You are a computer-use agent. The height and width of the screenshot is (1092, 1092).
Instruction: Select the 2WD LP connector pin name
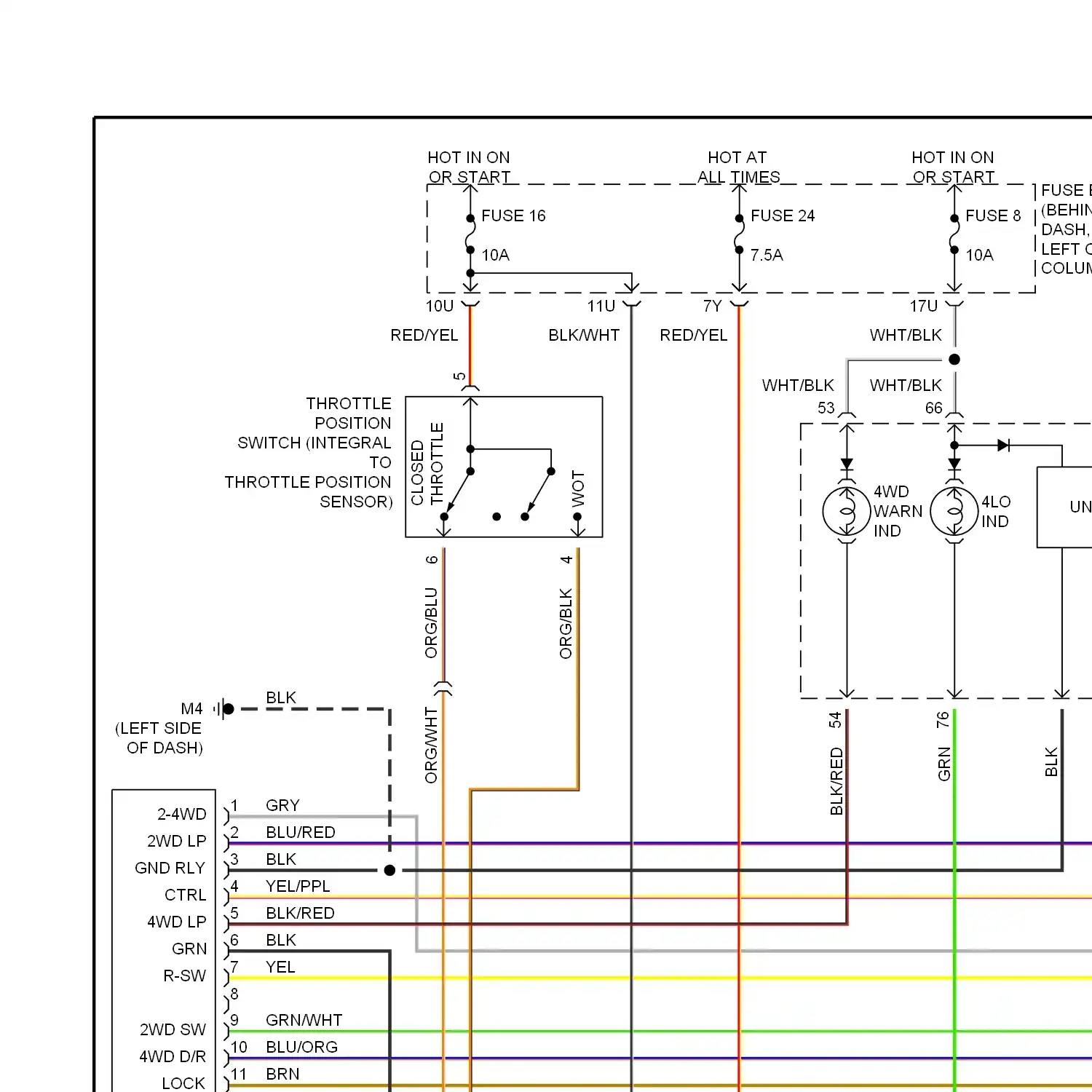[176, 841]
